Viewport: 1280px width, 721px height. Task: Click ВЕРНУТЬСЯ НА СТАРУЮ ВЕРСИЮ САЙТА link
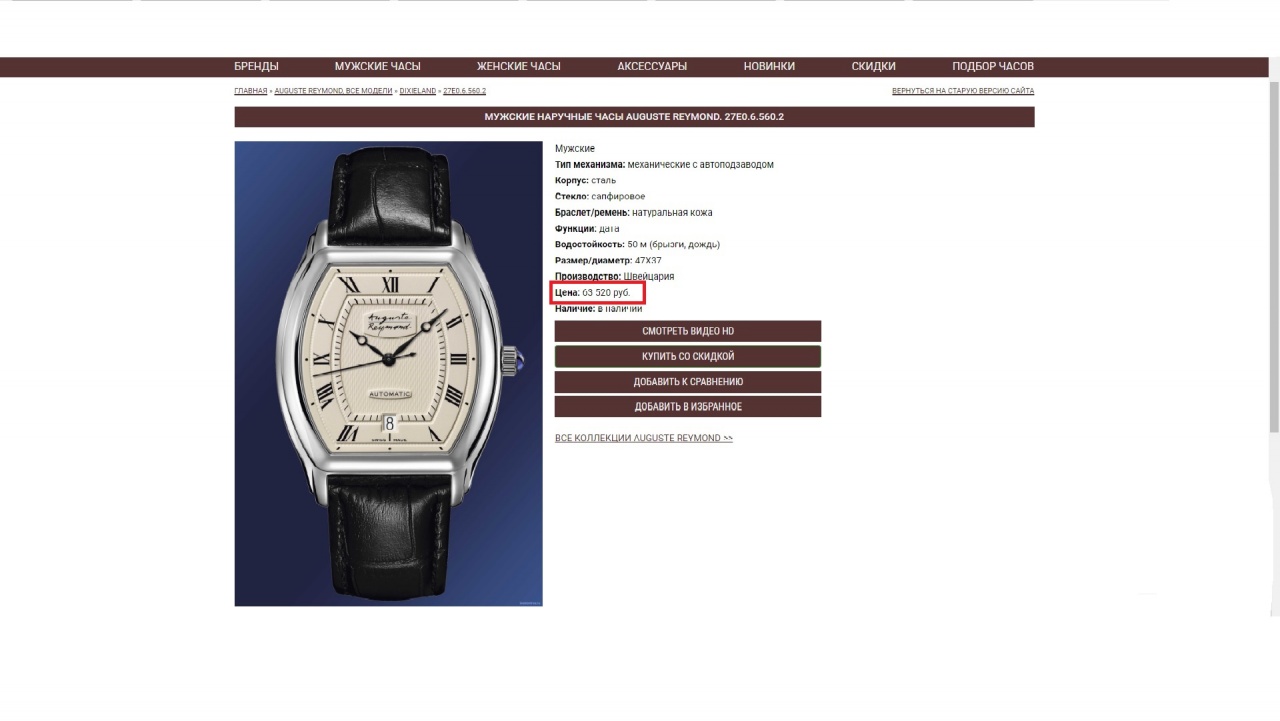click(x=963, y=91)
